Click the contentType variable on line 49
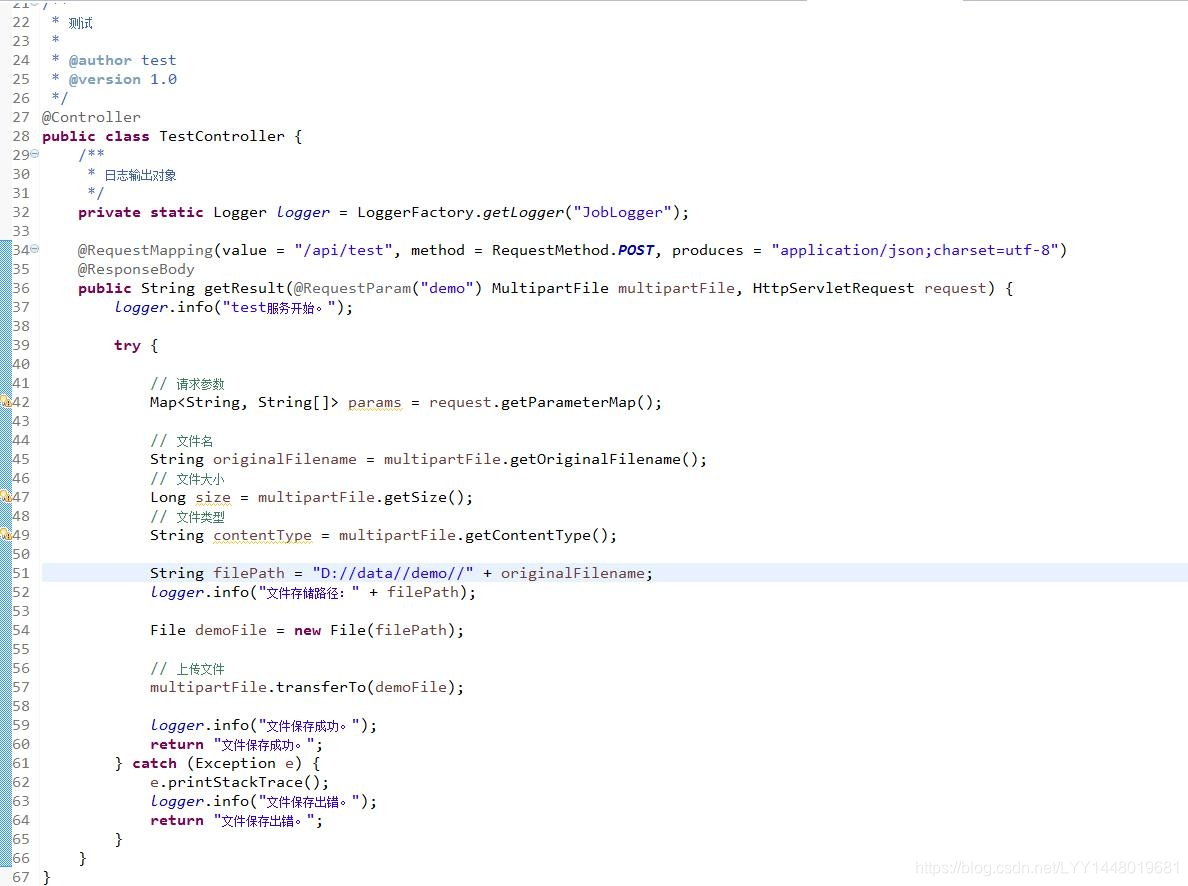1188x886 pixels. (x=262, y=534)
